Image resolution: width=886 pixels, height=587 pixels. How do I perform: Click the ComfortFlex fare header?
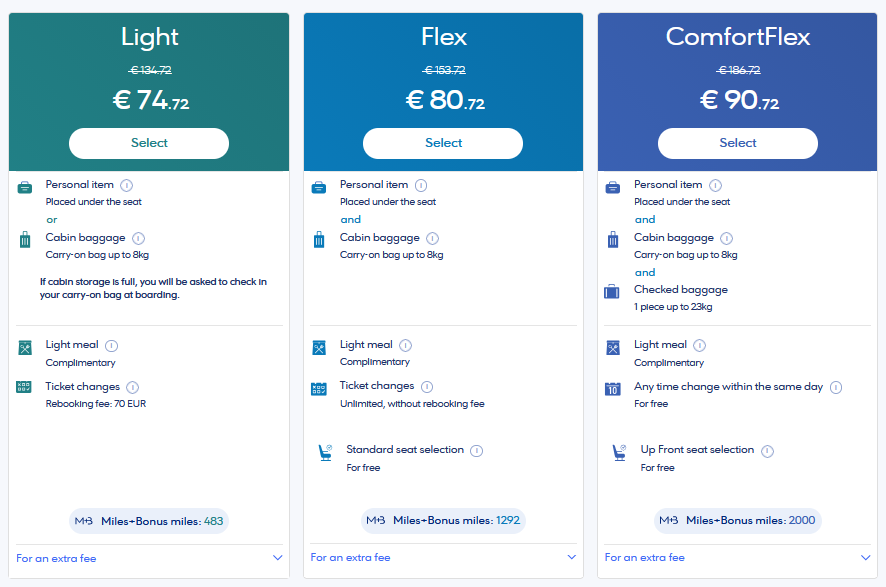click(737, 37)
